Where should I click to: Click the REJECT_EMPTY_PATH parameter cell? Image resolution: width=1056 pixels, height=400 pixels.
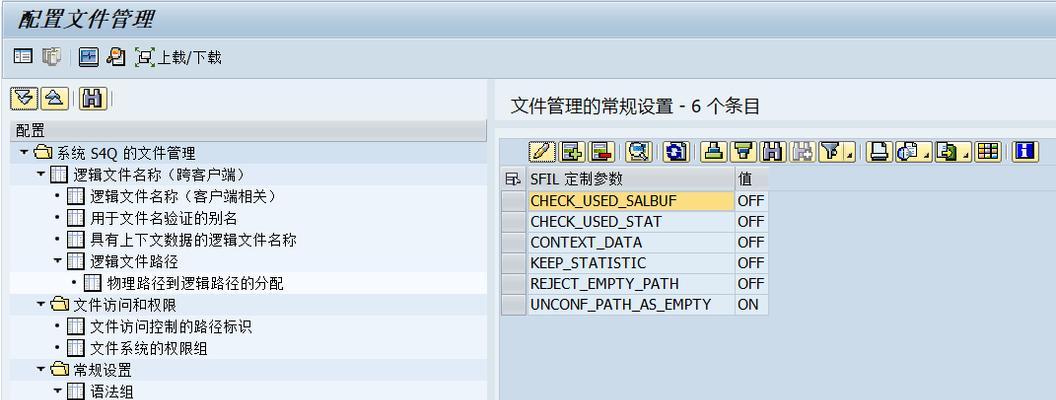(630, 284)
